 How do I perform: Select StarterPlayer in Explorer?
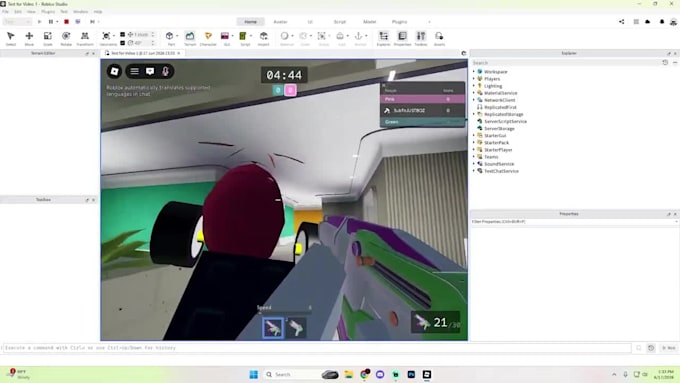[x=498, y=150]
